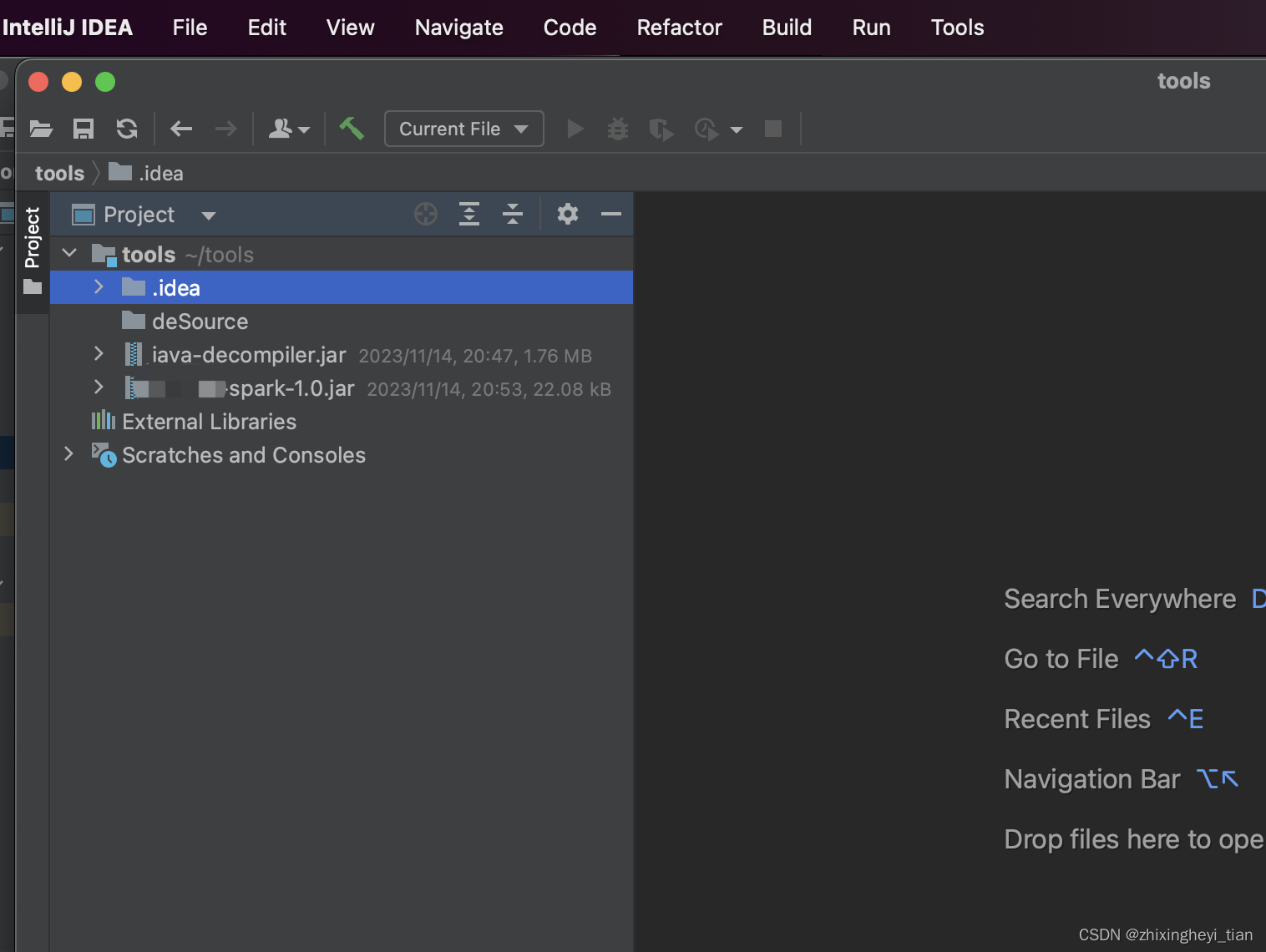The image size is (1266, 952).
Task: Click the Stop square button
Action: (773, 129)
